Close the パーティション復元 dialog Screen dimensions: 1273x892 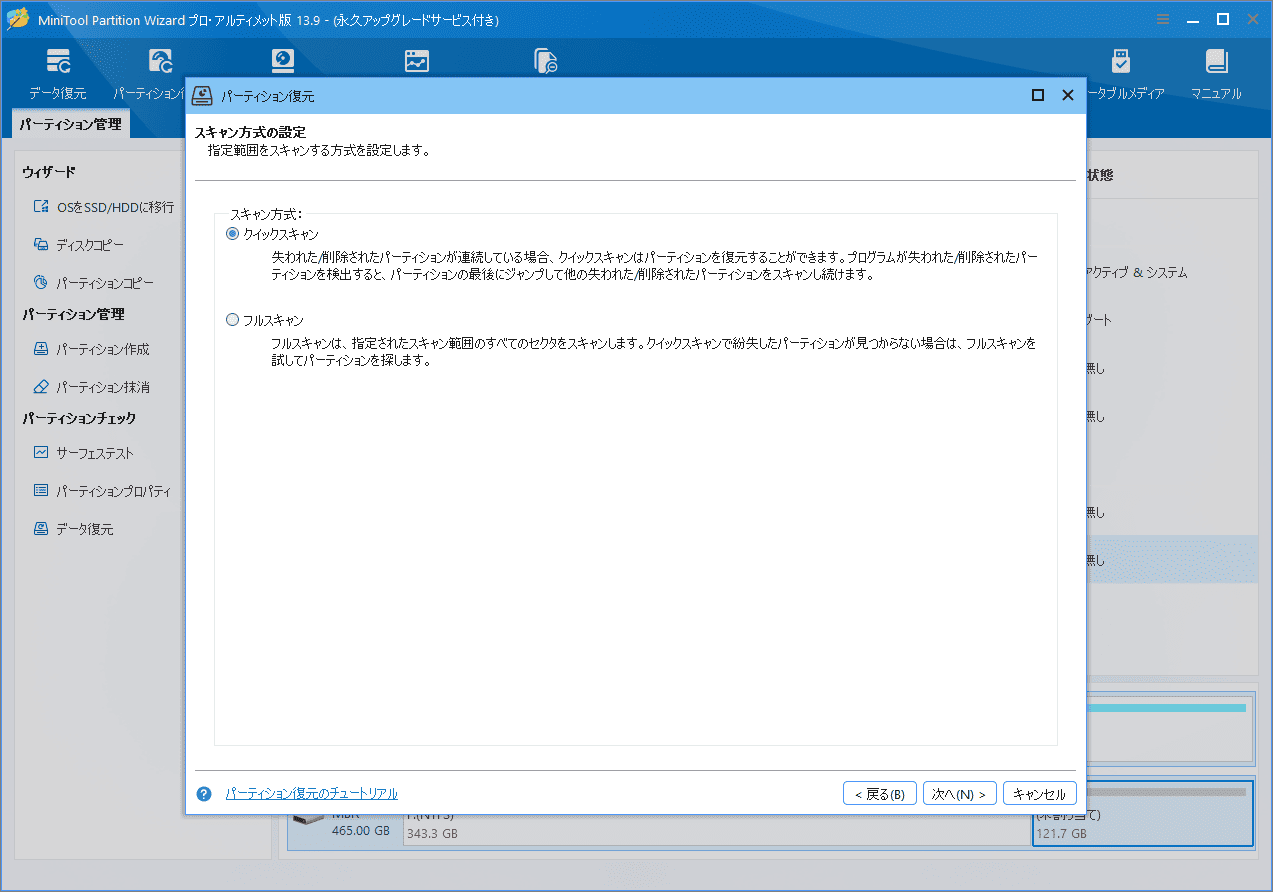point(1068,96)
